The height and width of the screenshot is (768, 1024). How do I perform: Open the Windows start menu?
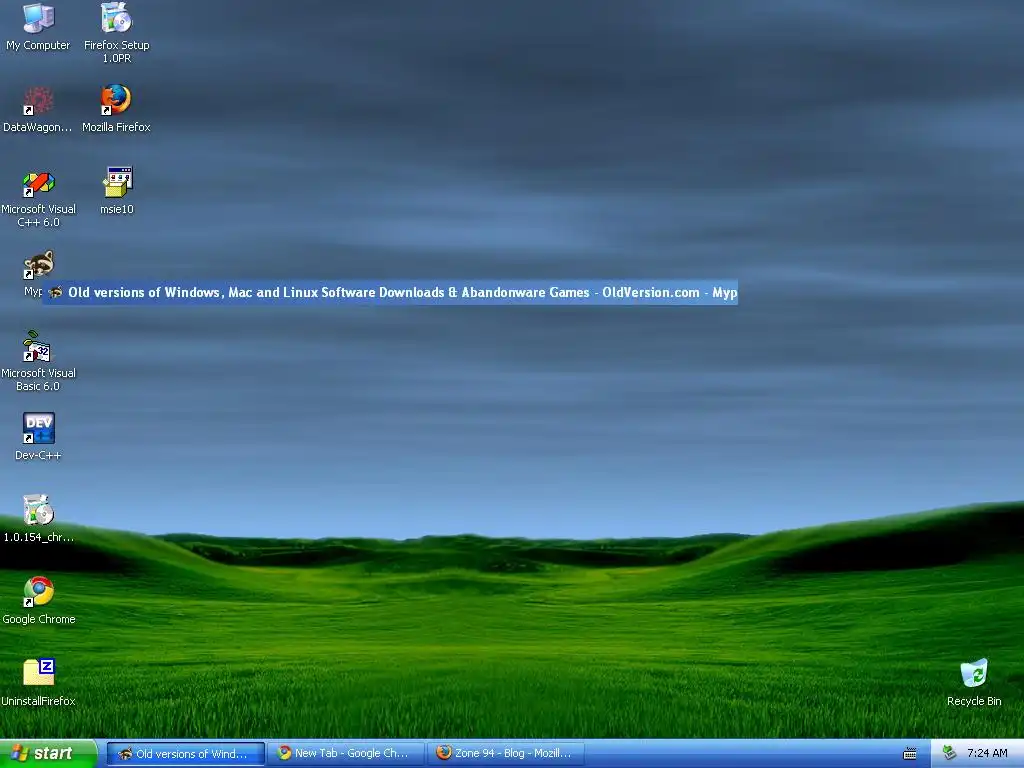tap(48, 754)
